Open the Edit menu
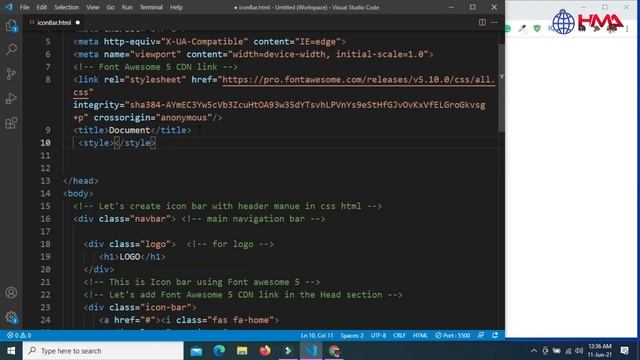This screenshot has width=640, height=360. click(42, 7)
